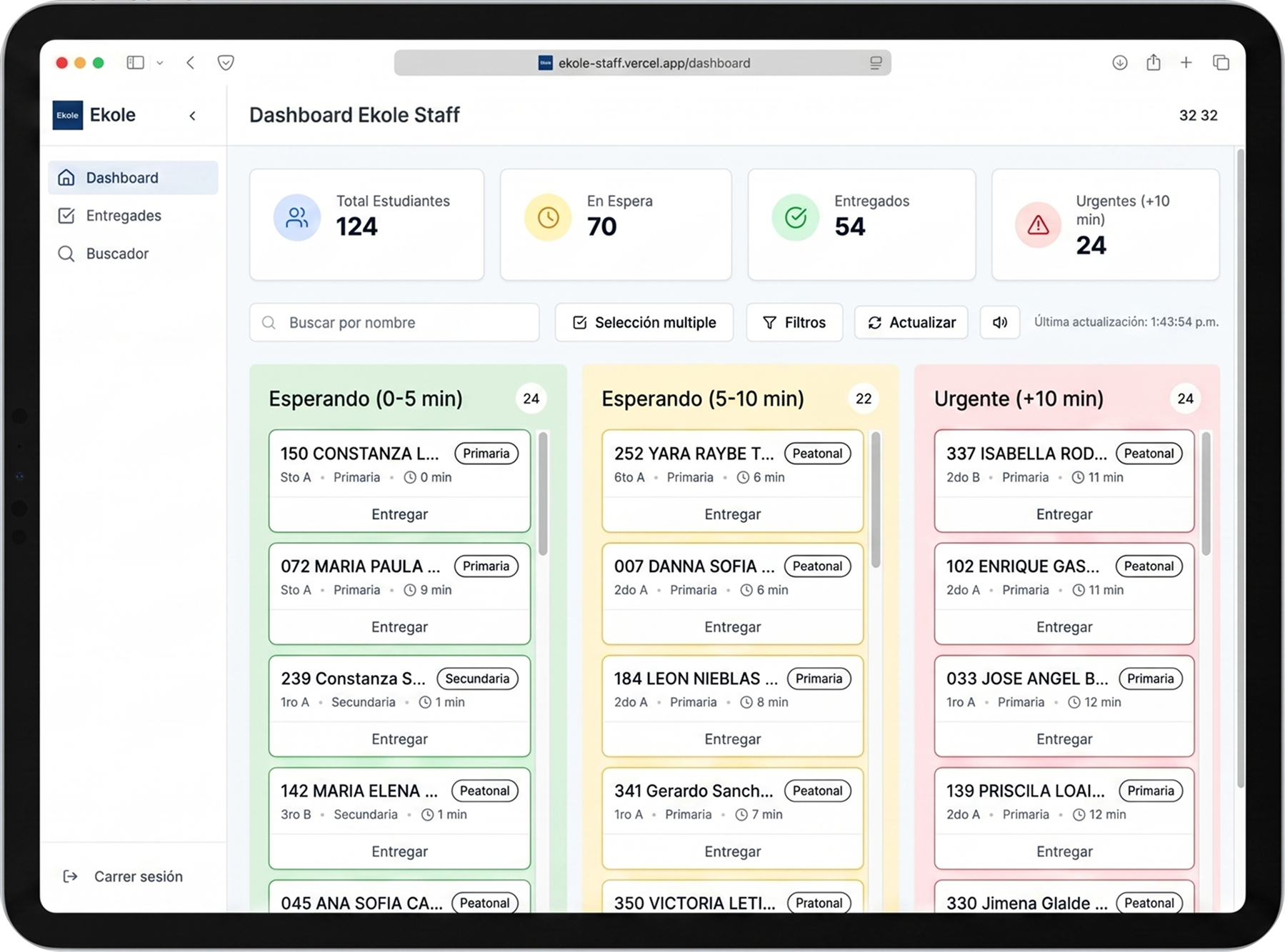
Task: Click the Buscador magnifier icon in sidebar
Action: (x=66, y=254)
